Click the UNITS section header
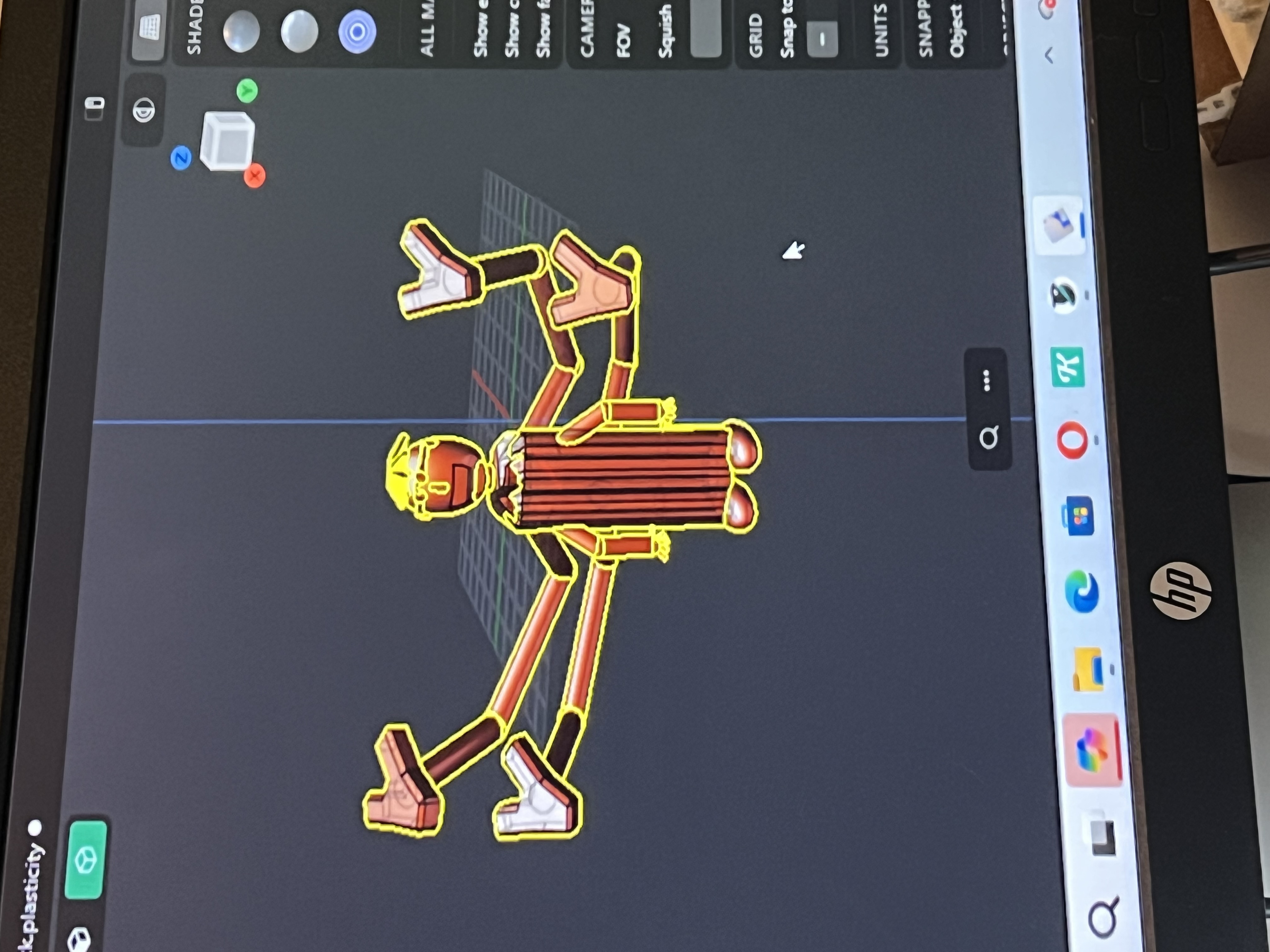The image size is (1270, 952). pos(881,30)
